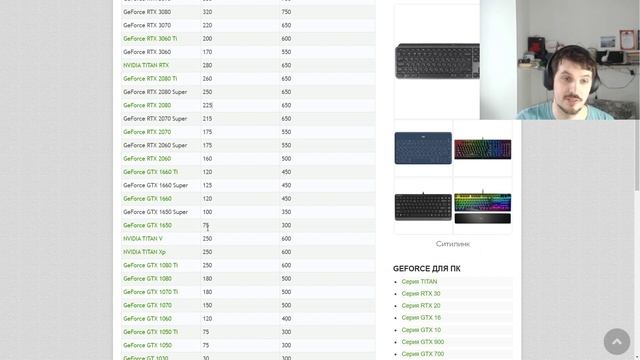Open Серия RTX 30 in the sidebar

click(421, 293)
